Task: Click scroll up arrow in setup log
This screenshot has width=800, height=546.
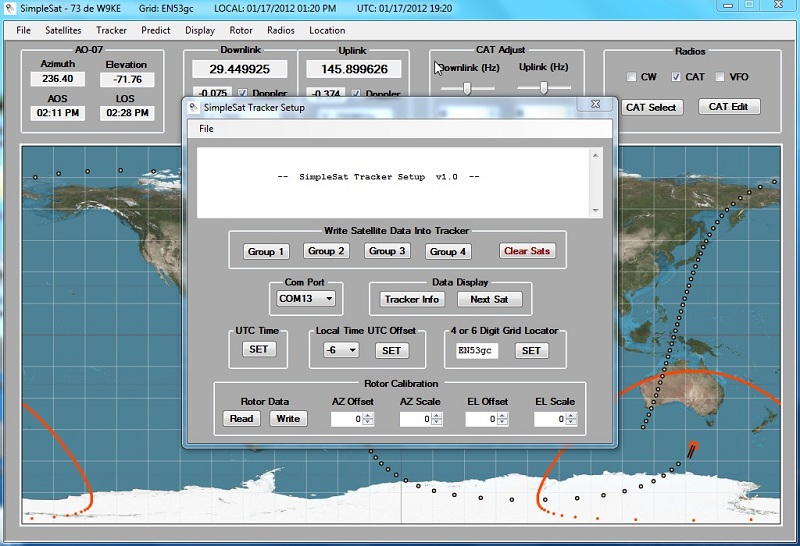Action: click(x=595, y=155)
